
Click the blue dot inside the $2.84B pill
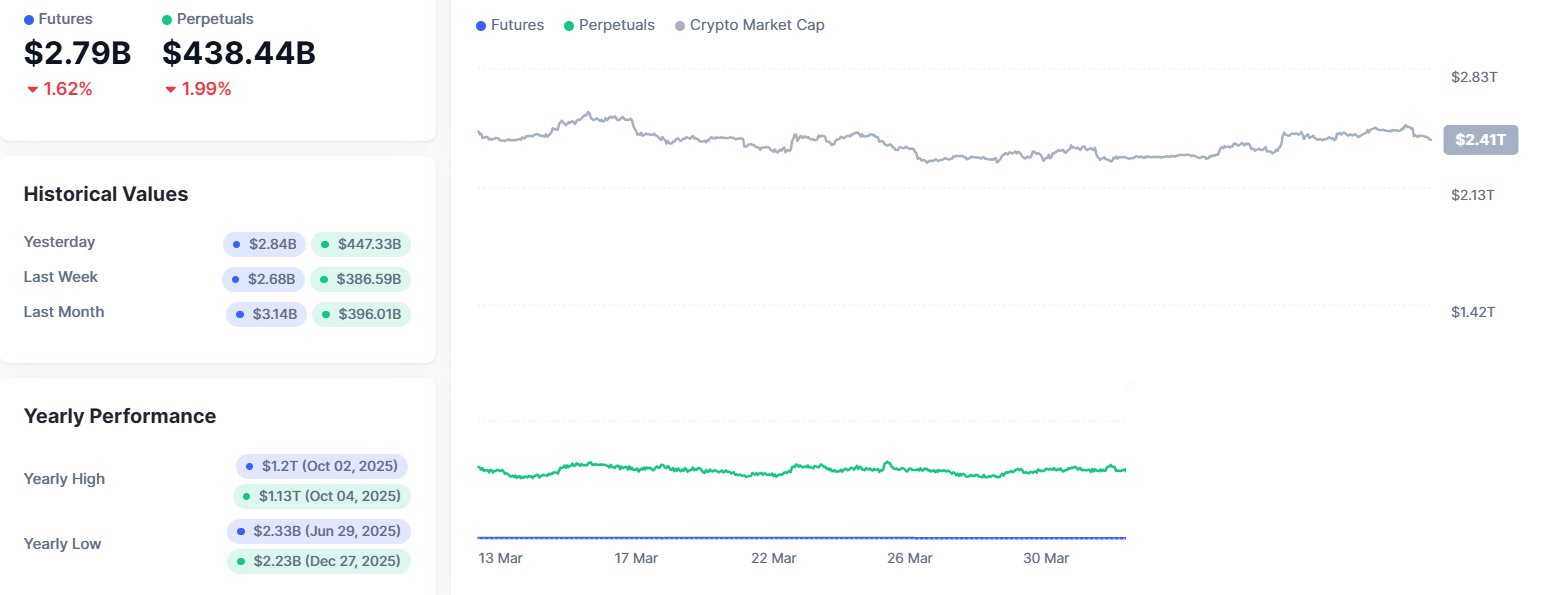click(x=236, y=244)
